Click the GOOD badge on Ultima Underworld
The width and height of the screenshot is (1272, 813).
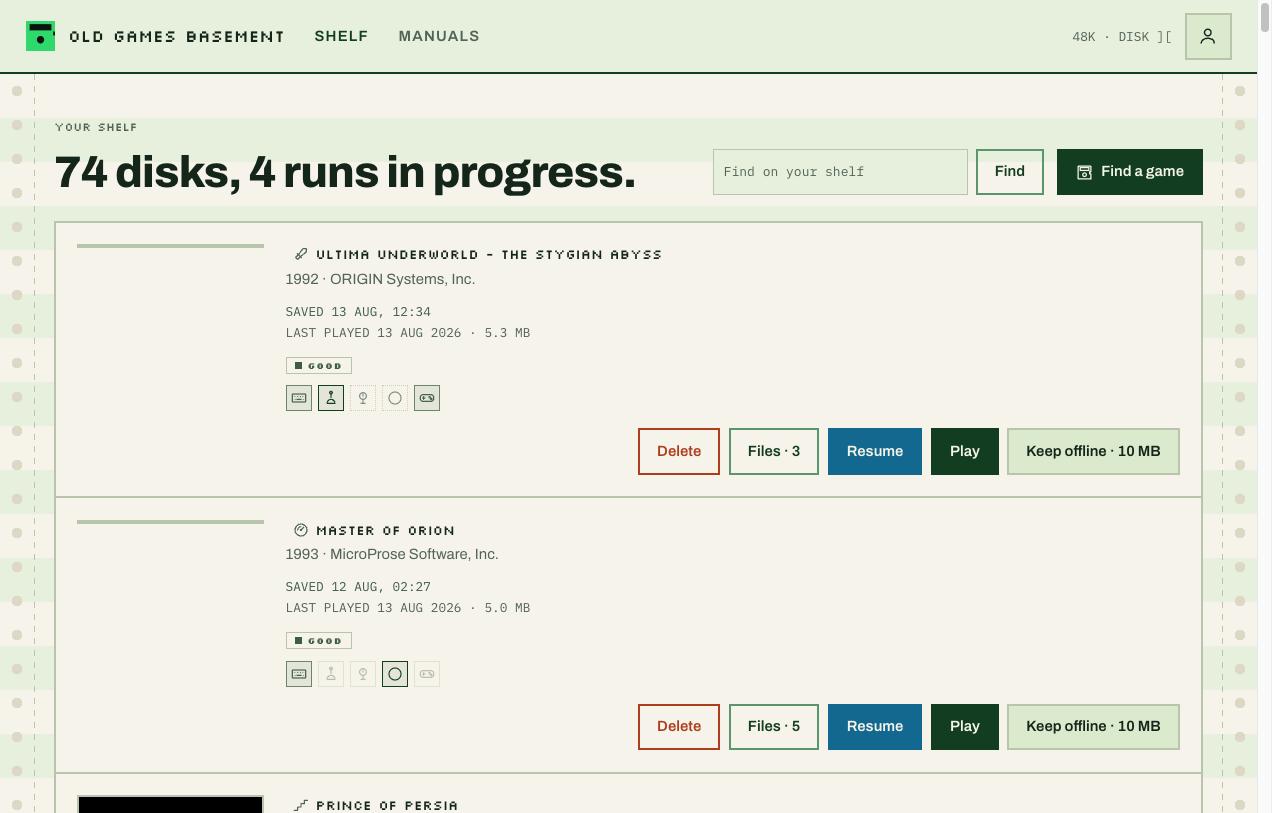tap(319, 366)
